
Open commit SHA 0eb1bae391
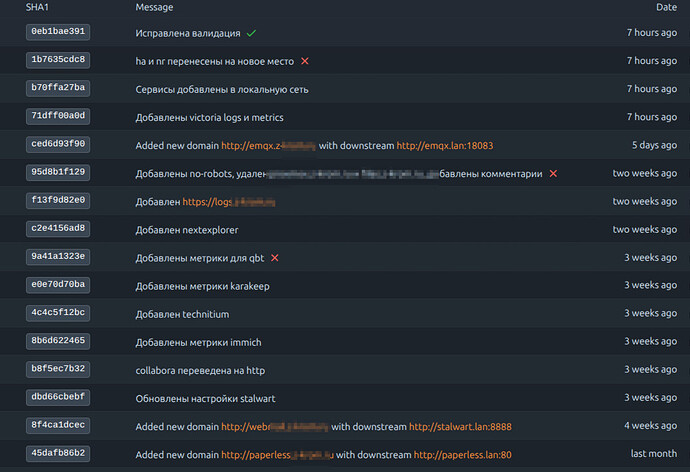[58, 32]
